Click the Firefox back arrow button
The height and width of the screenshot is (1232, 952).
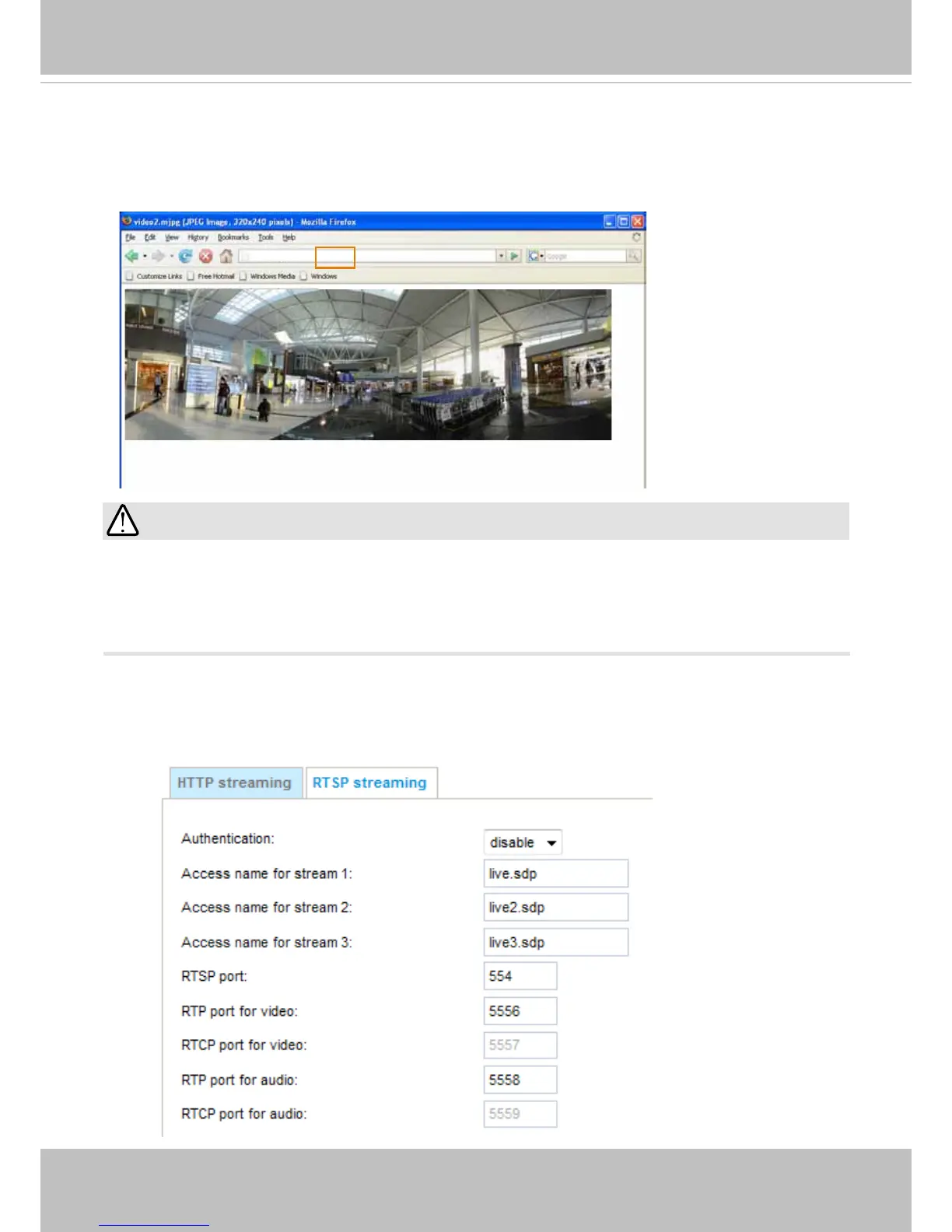pos(131,256)
